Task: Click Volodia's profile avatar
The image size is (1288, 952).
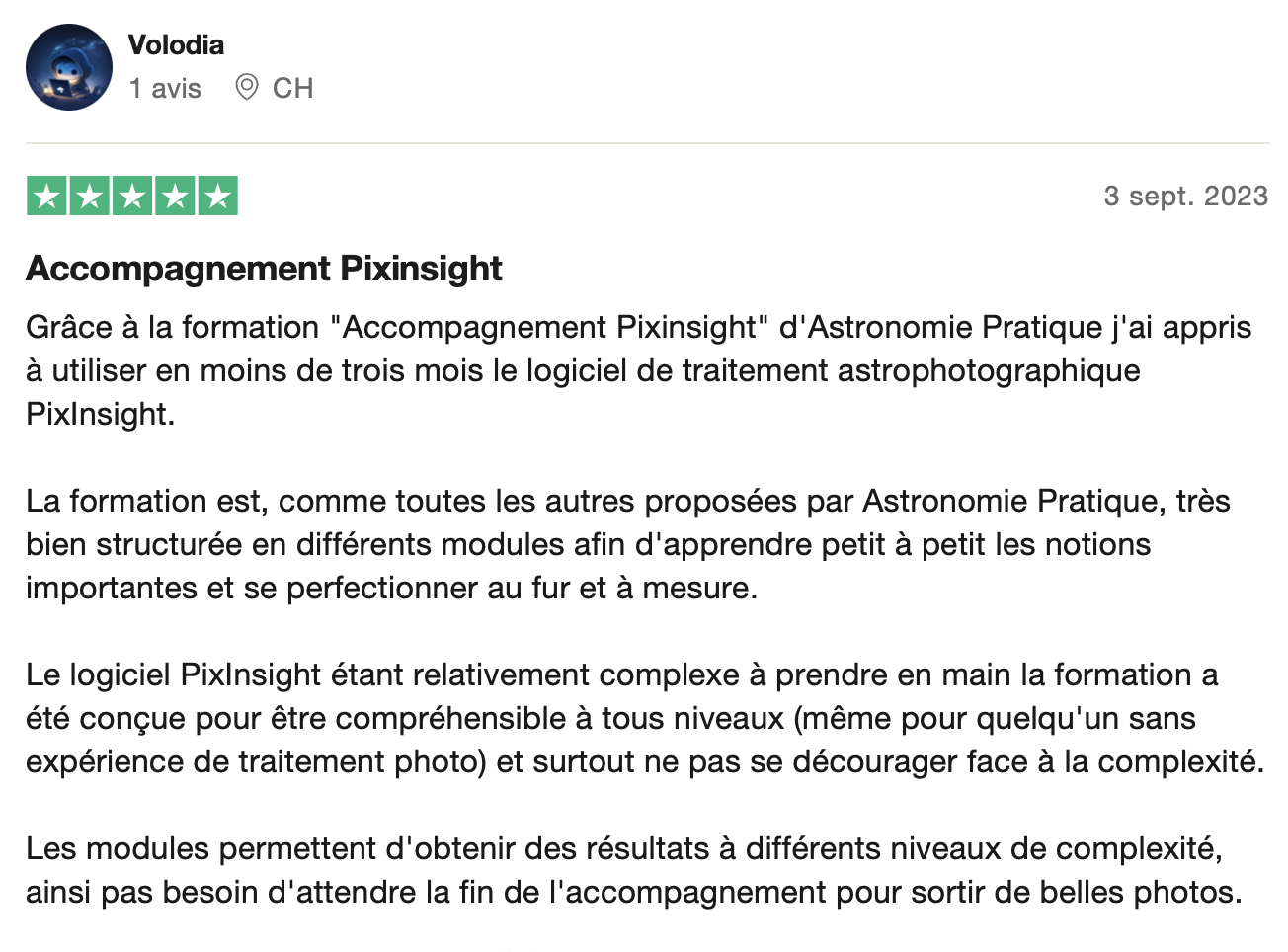Action: (69, 67)
